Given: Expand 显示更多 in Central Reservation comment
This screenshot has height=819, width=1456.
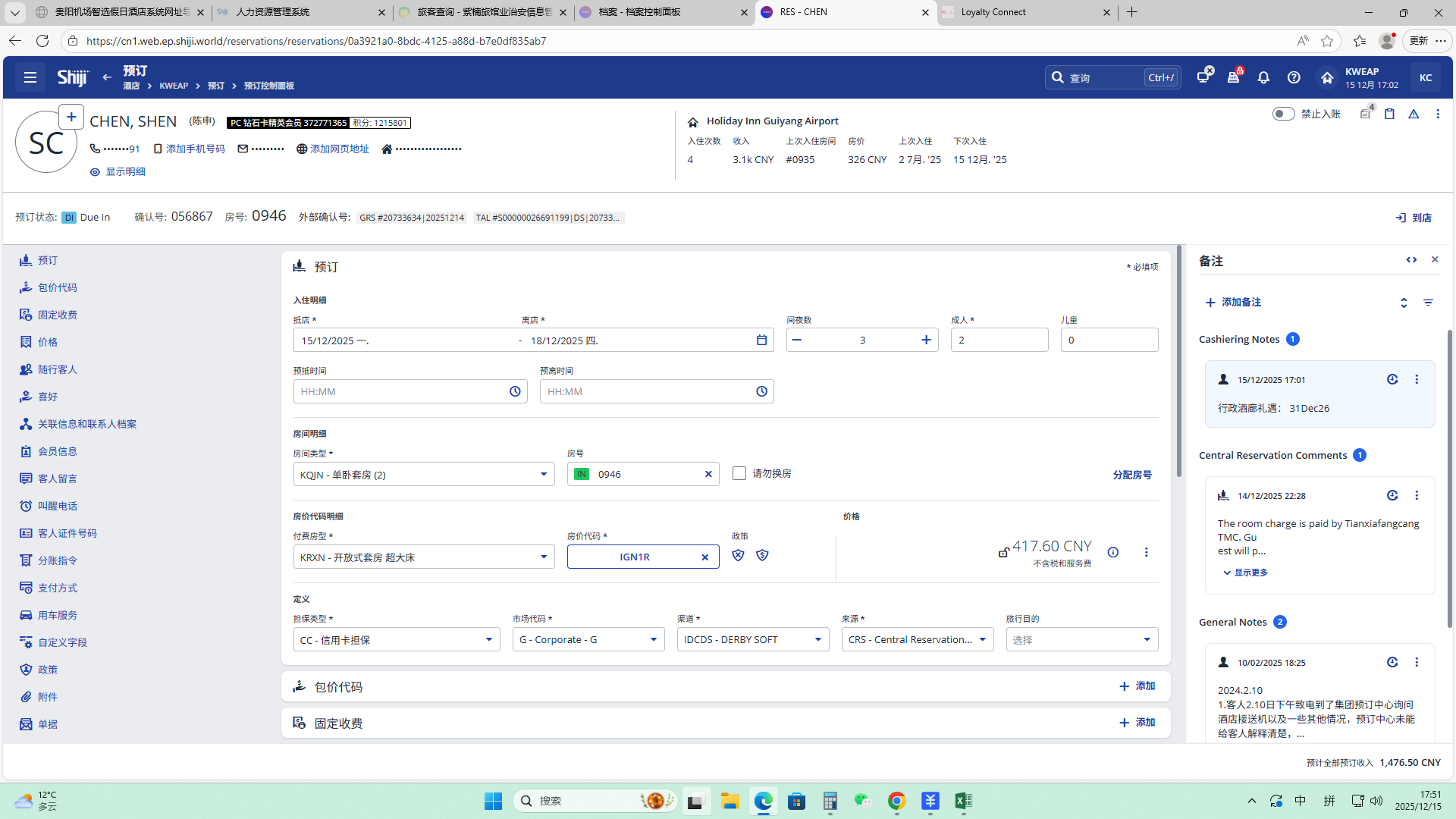Looking at the screenshot, I should point(1245,573).
